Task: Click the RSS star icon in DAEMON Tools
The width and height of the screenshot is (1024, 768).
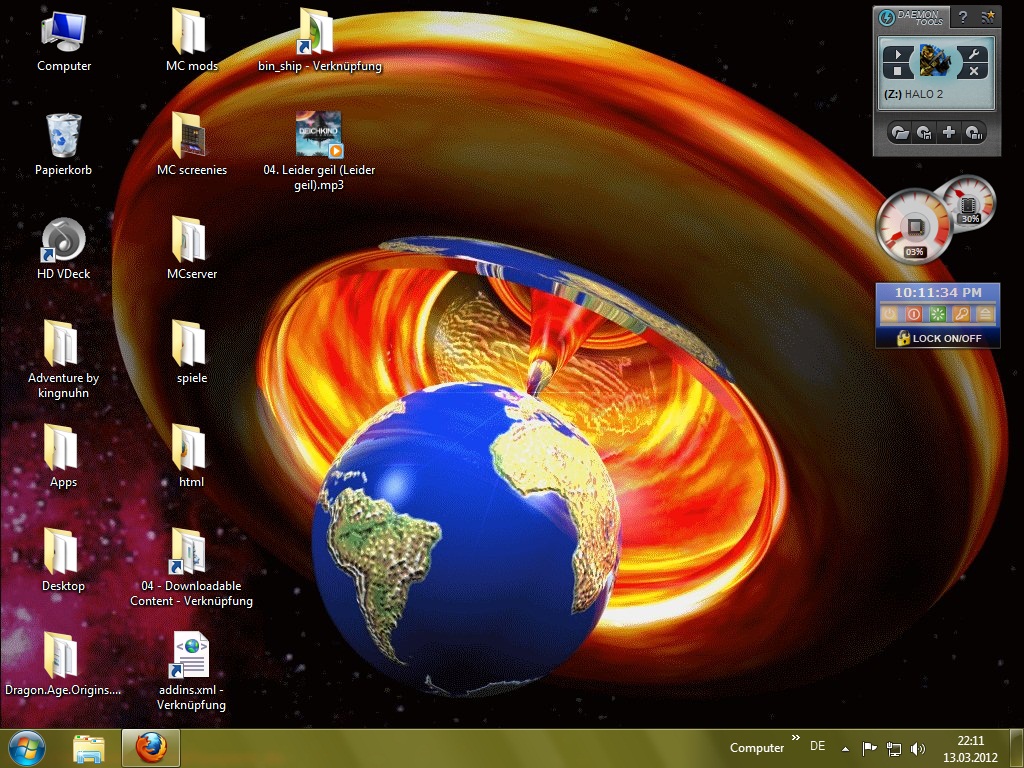Action: 988,17
